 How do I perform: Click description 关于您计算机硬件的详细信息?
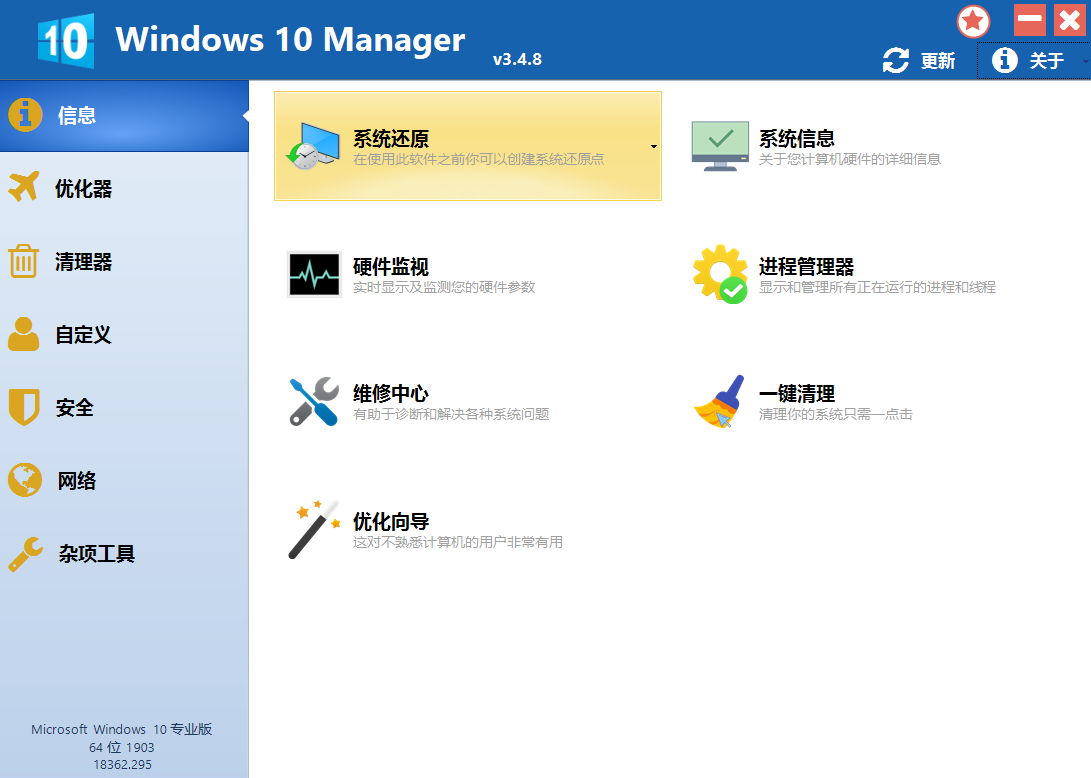click(850, 159)
